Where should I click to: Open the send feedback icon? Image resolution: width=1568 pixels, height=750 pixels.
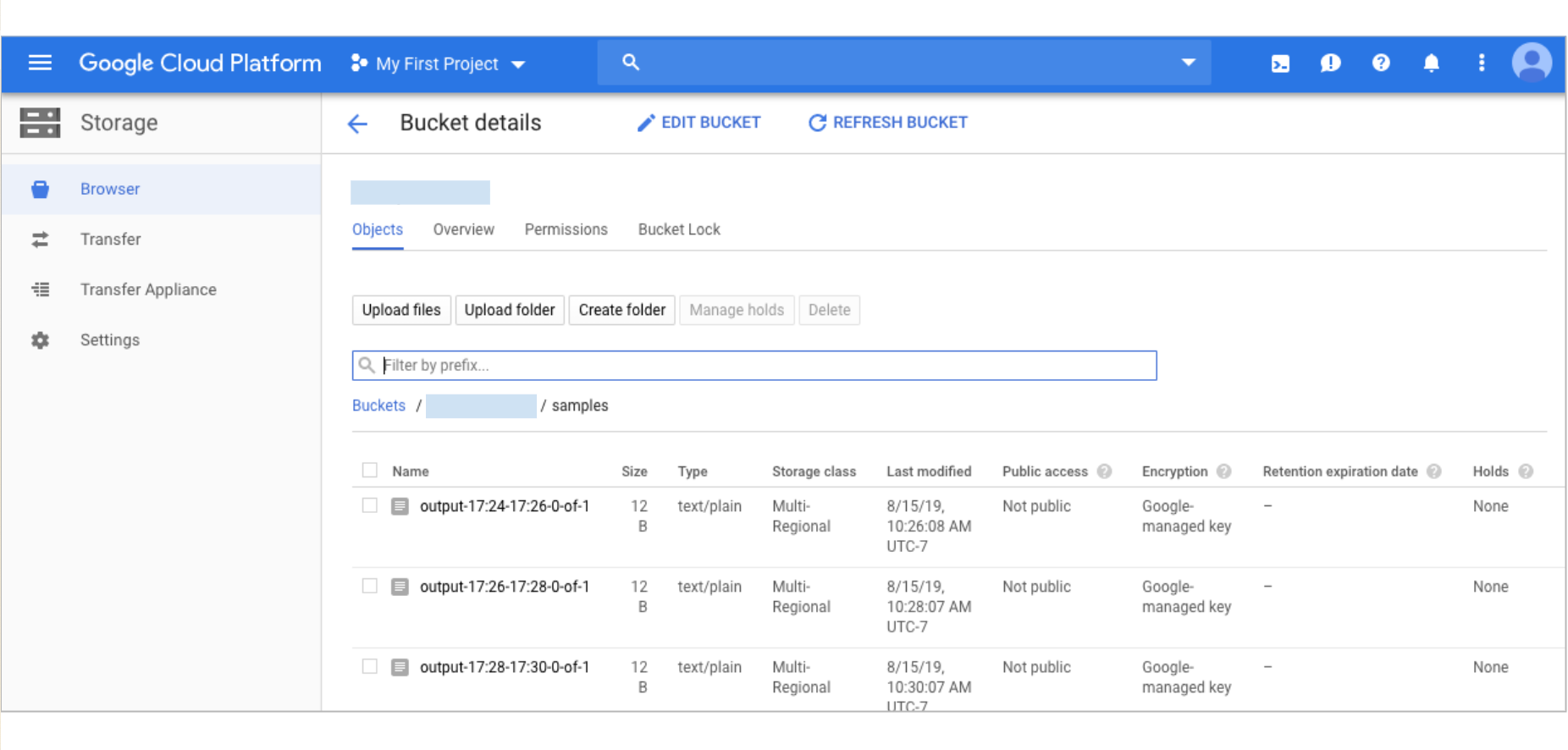(x=1330, y=63)
